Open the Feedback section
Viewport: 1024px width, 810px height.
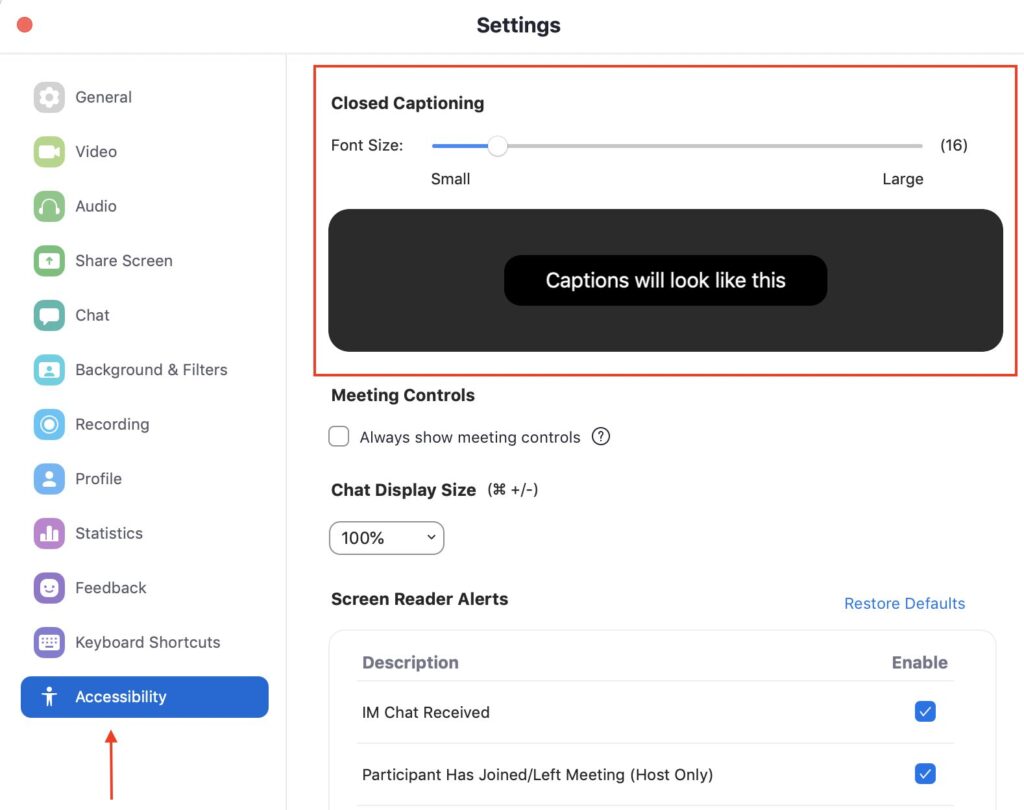(110, 588)
